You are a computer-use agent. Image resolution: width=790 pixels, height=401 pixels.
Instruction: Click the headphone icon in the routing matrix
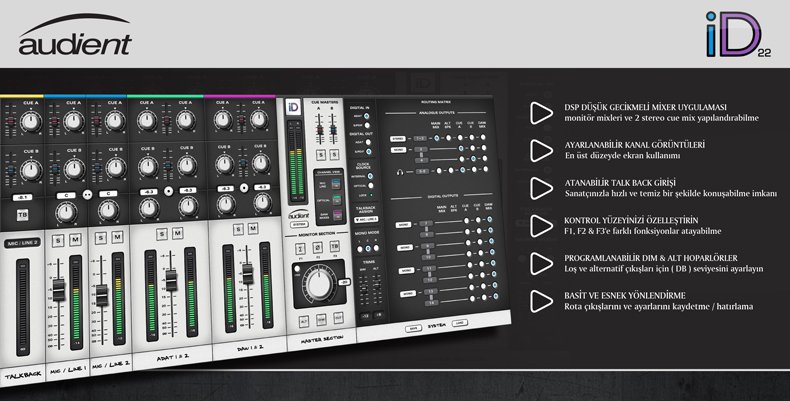pos(400,172)
